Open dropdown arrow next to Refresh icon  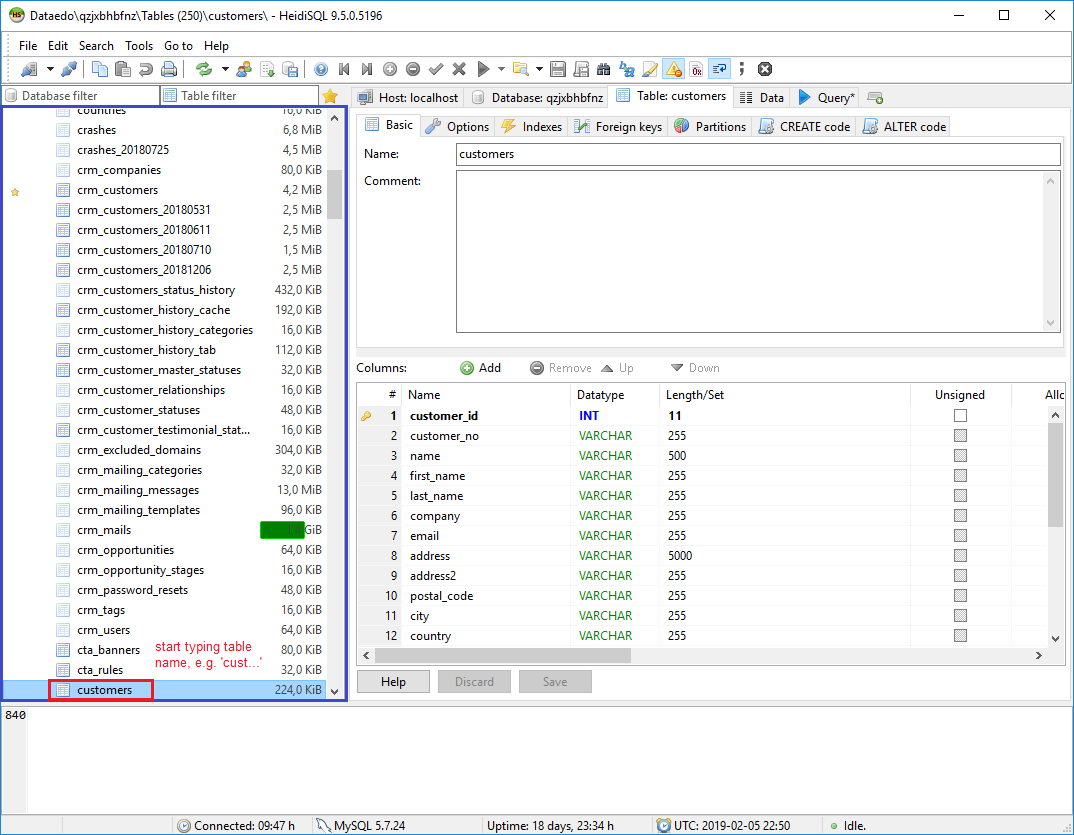click(225, 69)
